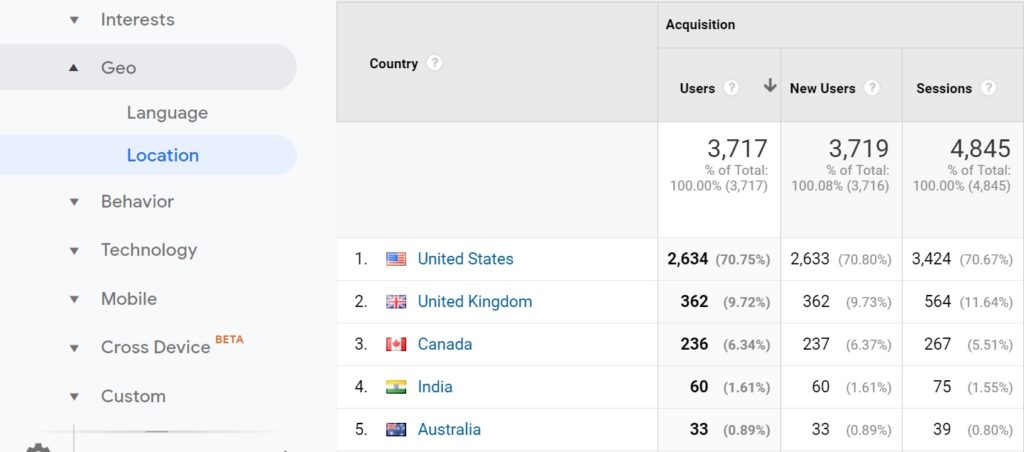Screen dimensions: 1024x452
Task: Click the help icon beside Users column
Action: (731, 88)
